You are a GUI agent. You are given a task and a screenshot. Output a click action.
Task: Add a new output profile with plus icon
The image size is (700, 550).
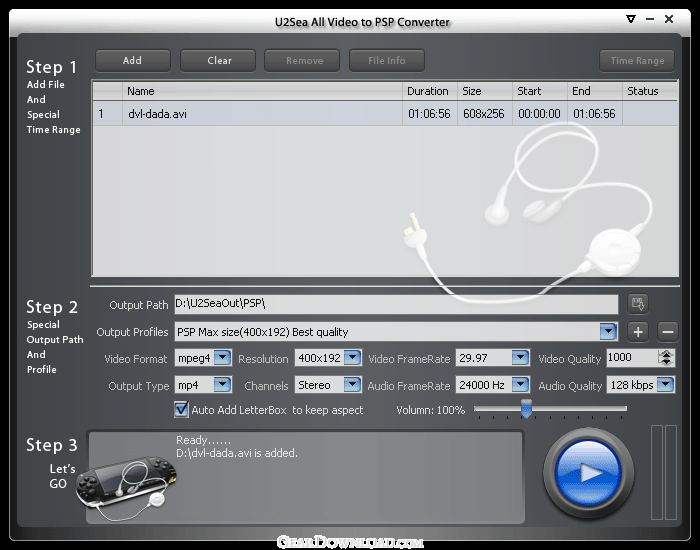638,332
